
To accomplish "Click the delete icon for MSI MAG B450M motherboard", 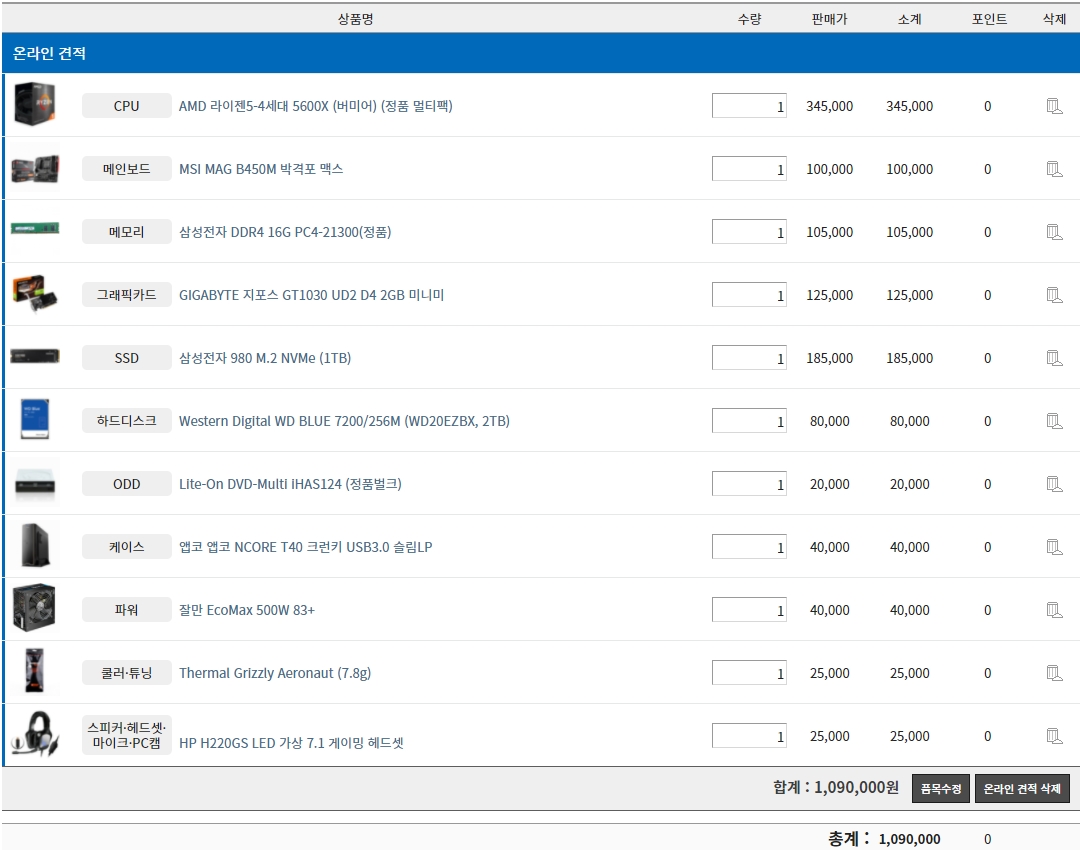I will (1054, 169).
